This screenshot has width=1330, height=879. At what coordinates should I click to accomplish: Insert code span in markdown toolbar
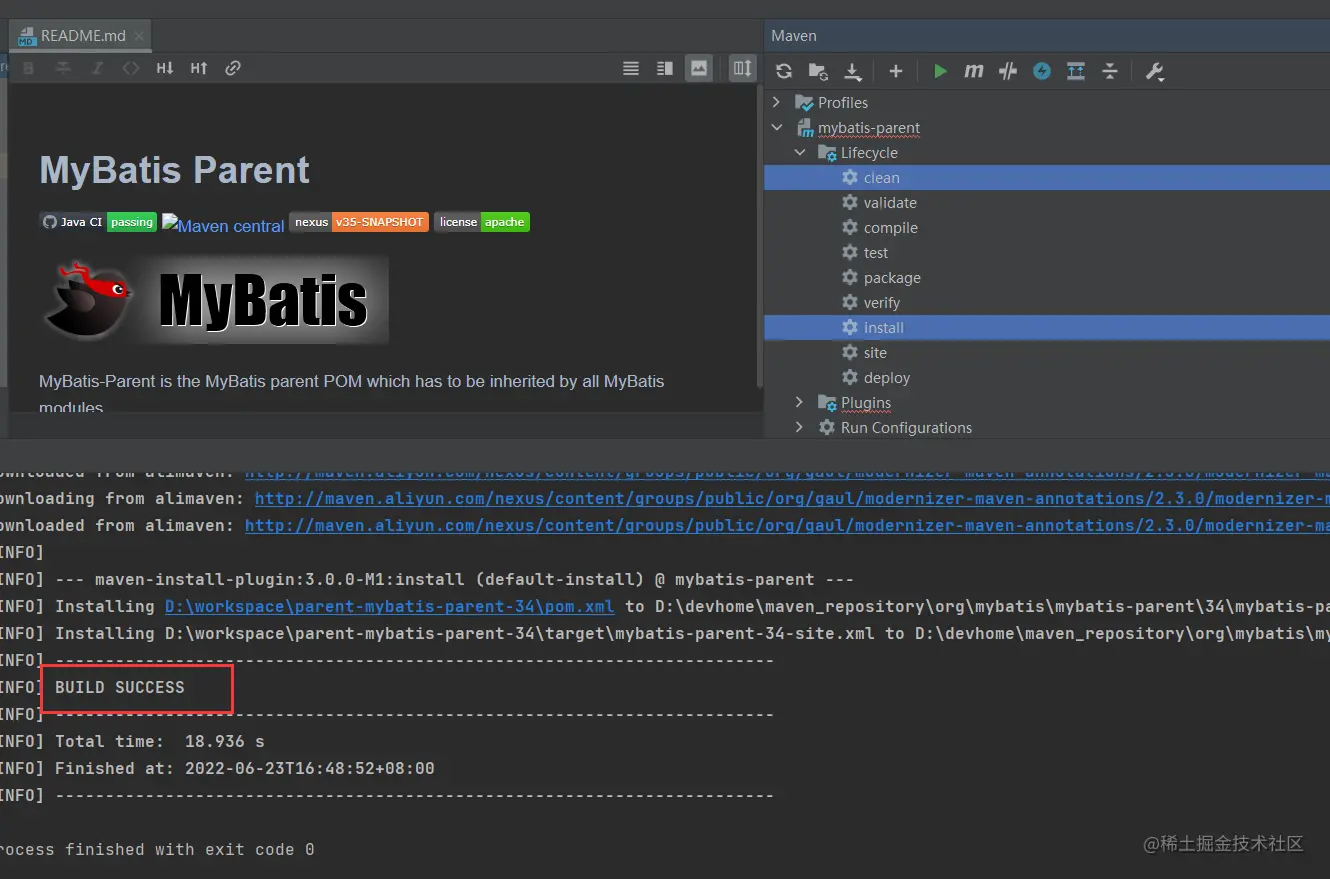[x=131, y=68]
